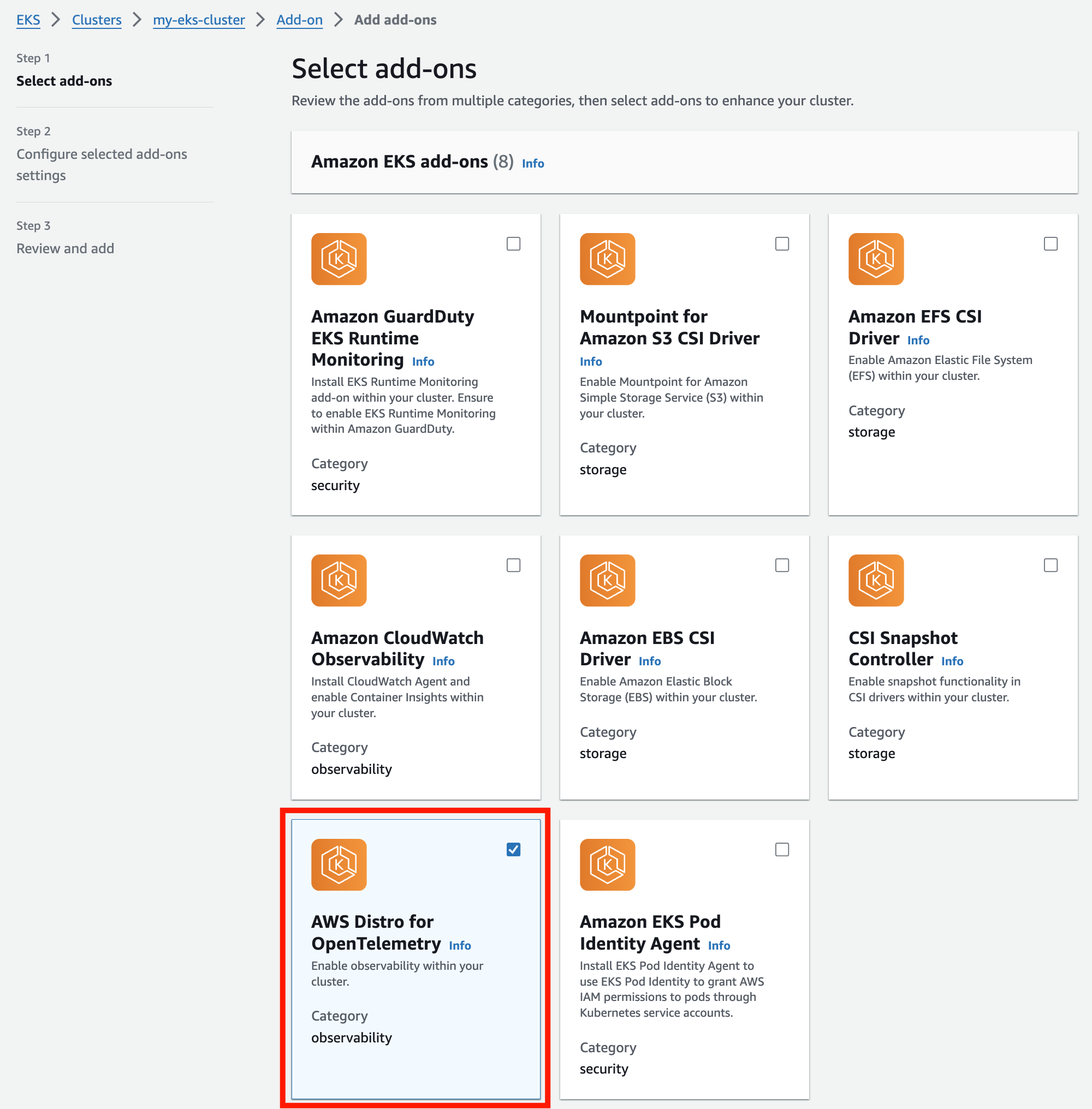Image resolution: width=1092 pixels, height=1109 pixels.
Task: Open Info link for Amazon CloudWatch Observability
Action: 443,660
